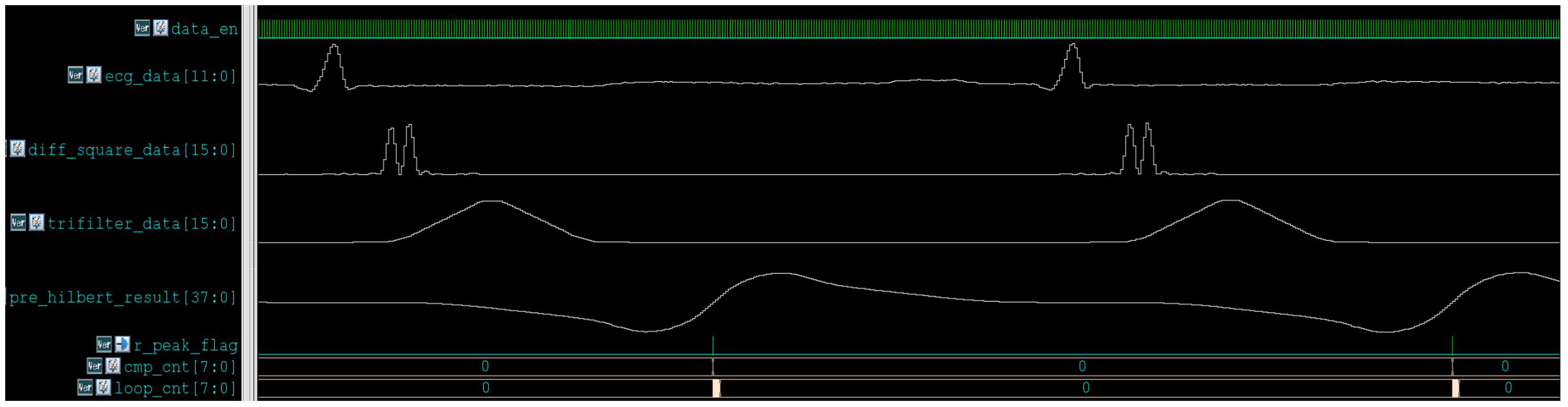Click the first ecg_data R-peak spike
This screenshot has width=1568, height=407.
tap(334, 67)
